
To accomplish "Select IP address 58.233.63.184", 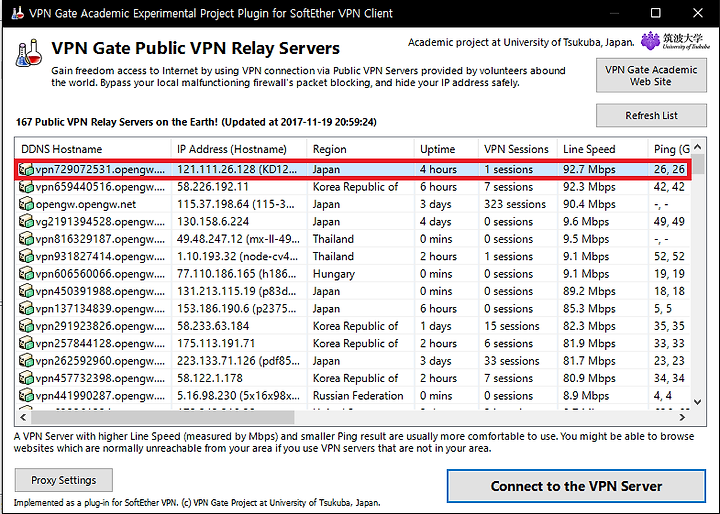I will 213,326.
